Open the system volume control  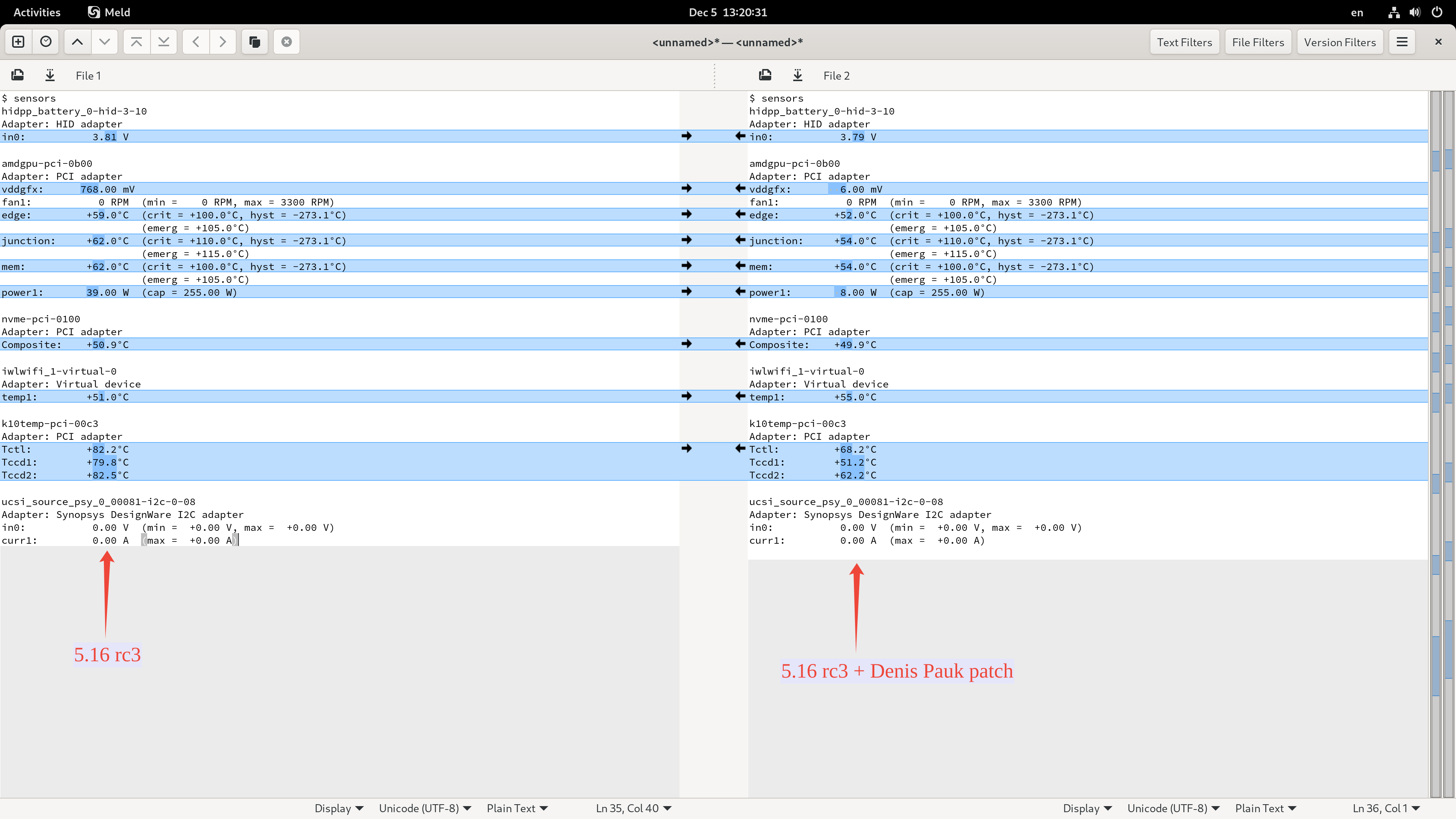(1414, 13)
